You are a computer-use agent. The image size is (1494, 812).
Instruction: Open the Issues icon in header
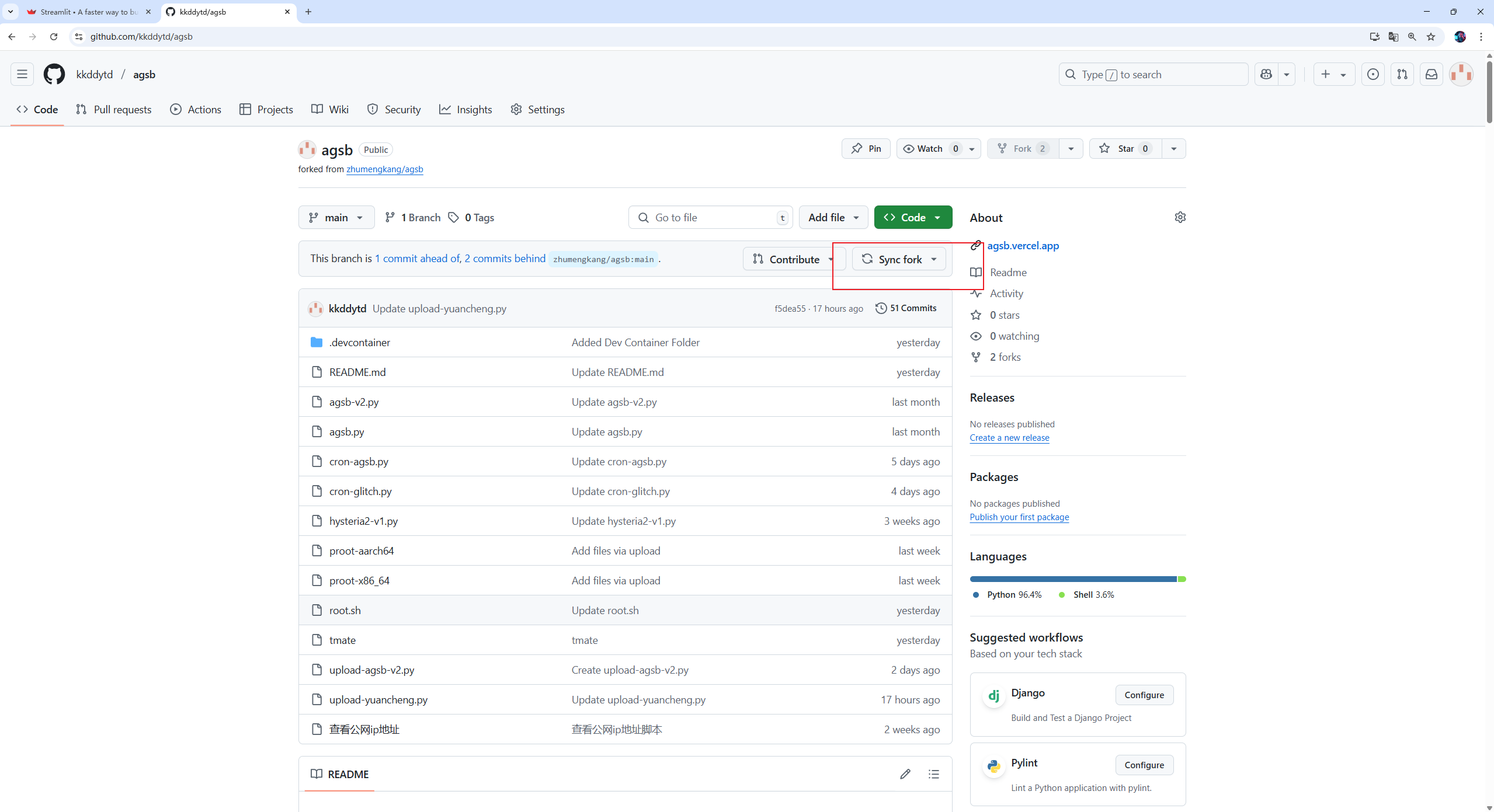tap(1373, 74)
